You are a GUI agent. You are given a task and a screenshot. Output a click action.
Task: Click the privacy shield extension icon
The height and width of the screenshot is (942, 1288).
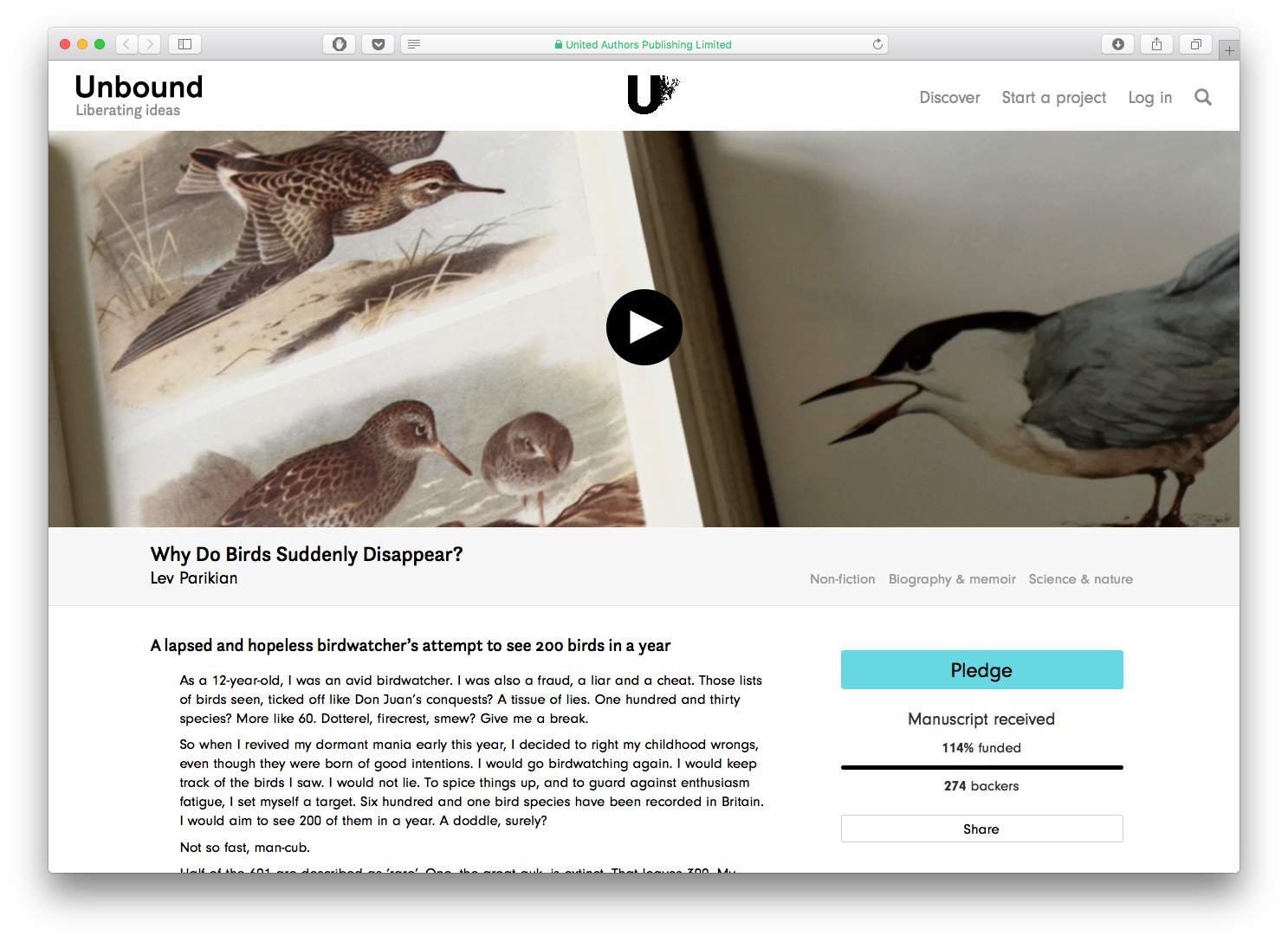pos(340,44)
